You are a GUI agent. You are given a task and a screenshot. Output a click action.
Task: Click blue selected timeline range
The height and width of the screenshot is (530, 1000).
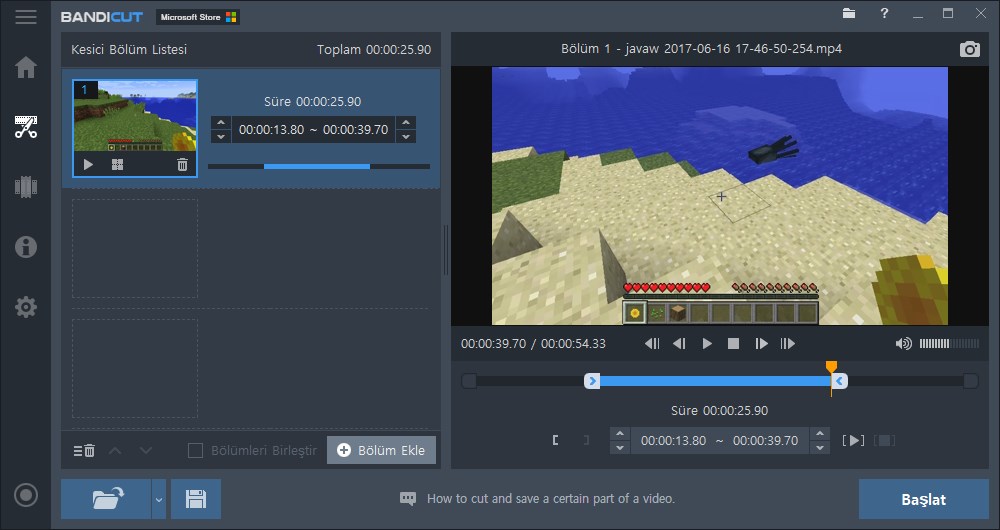click(x=716, y=381)
